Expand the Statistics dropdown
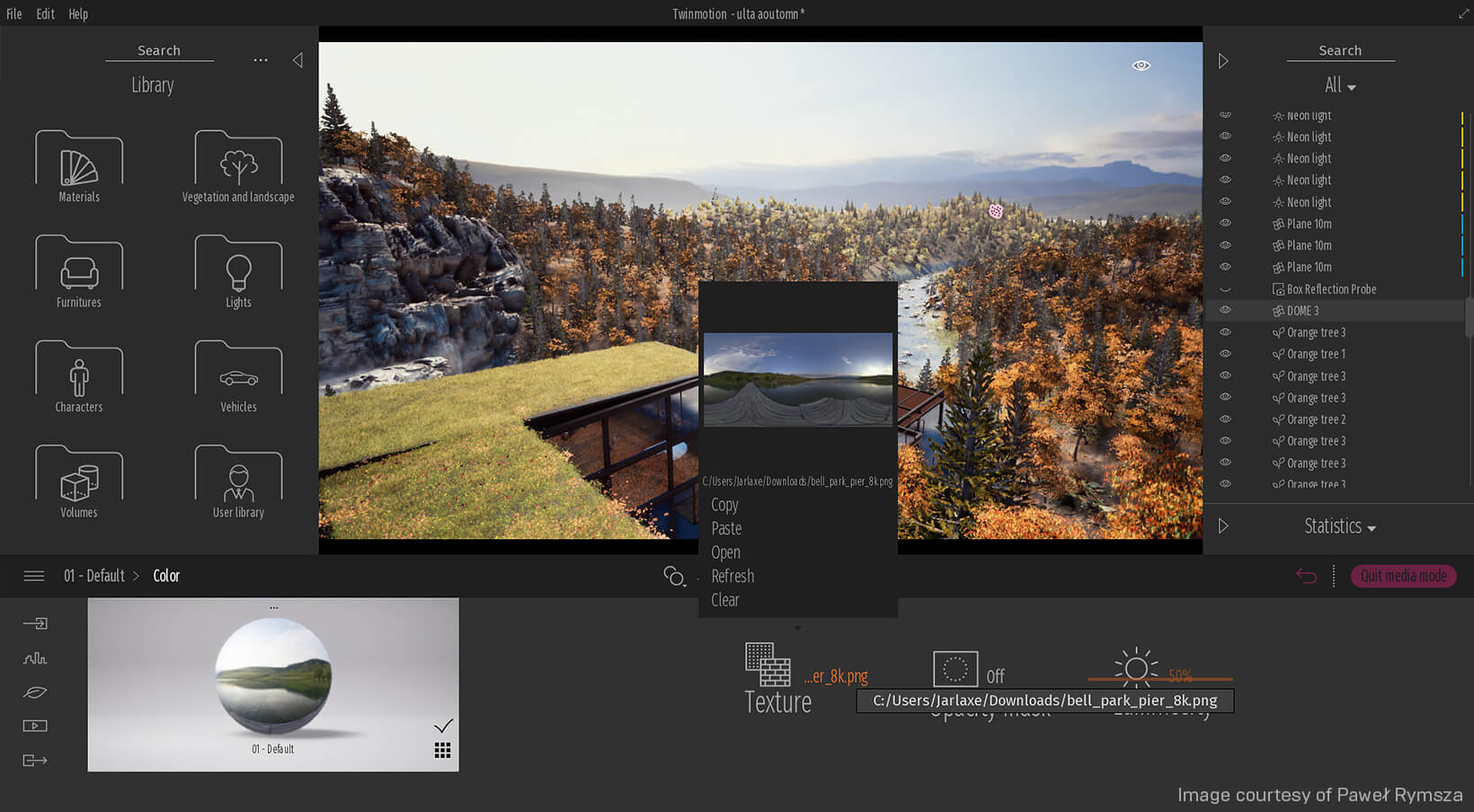Screen dimensions: 1474x812 1339,526
